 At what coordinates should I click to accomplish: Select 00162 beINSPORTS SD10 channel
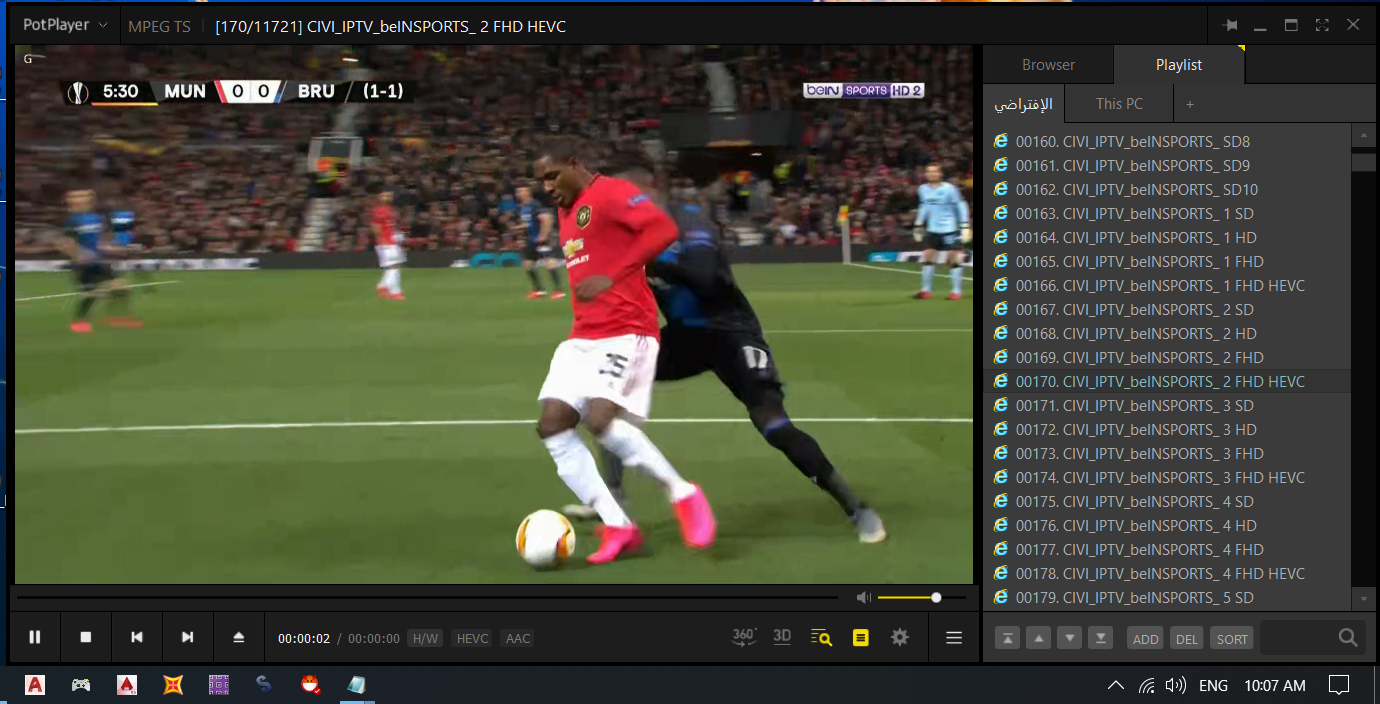(1167, 190)
